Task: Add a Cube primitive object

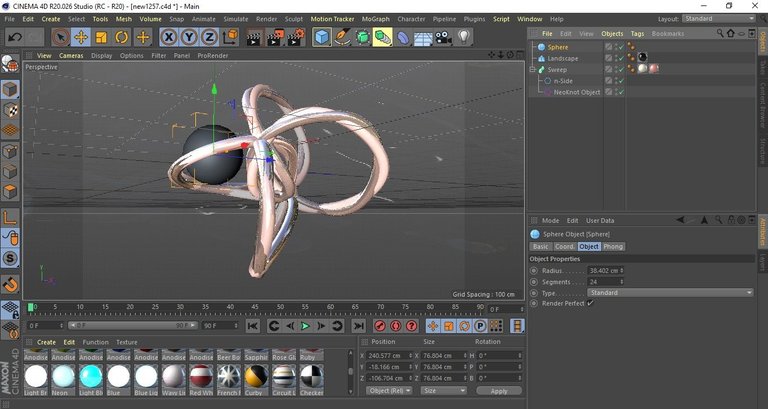Action: pos(322,37)
